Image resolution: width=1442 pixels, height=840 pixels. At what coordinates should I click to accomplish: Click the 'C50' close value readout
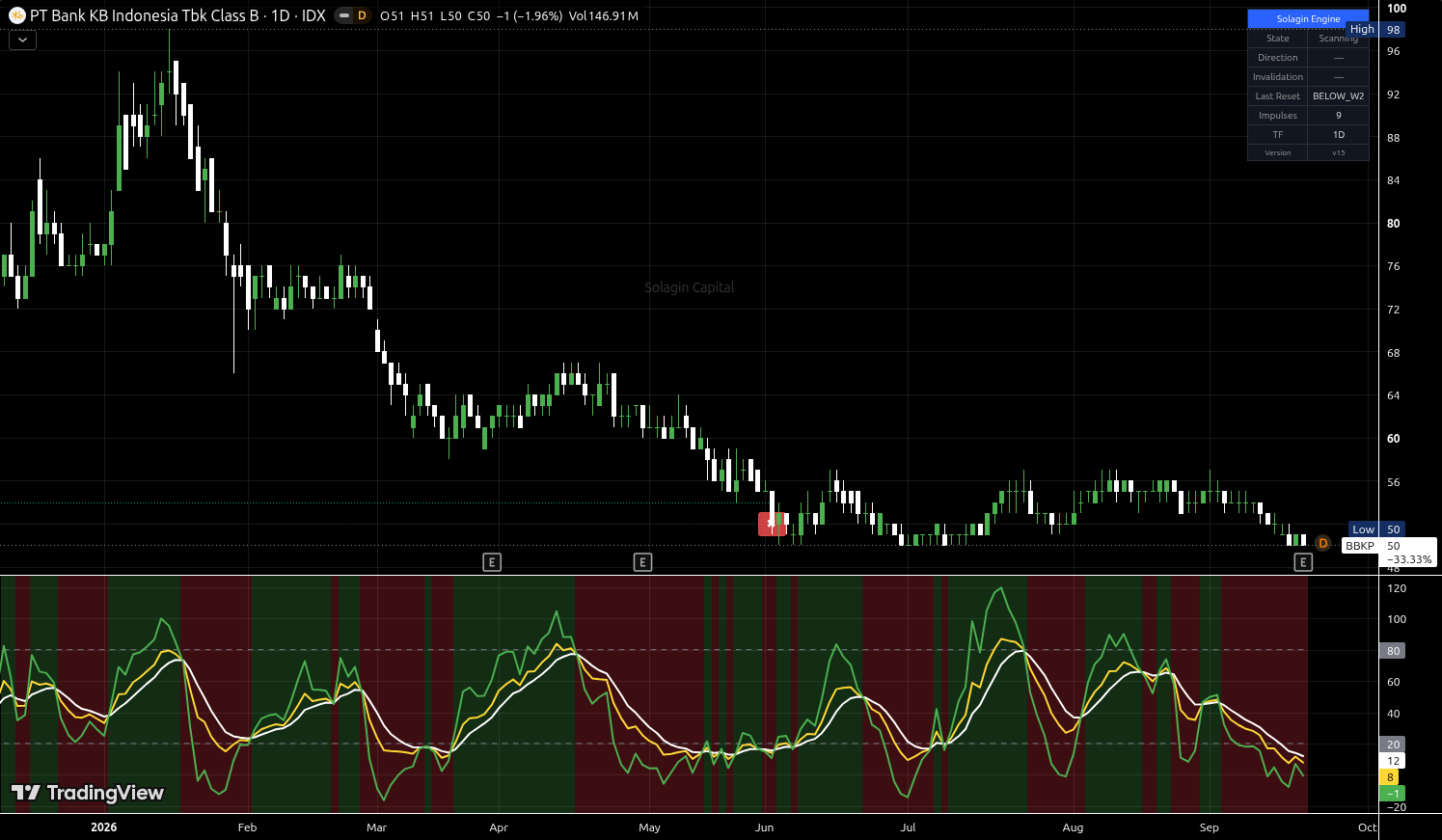click(479, 15)
